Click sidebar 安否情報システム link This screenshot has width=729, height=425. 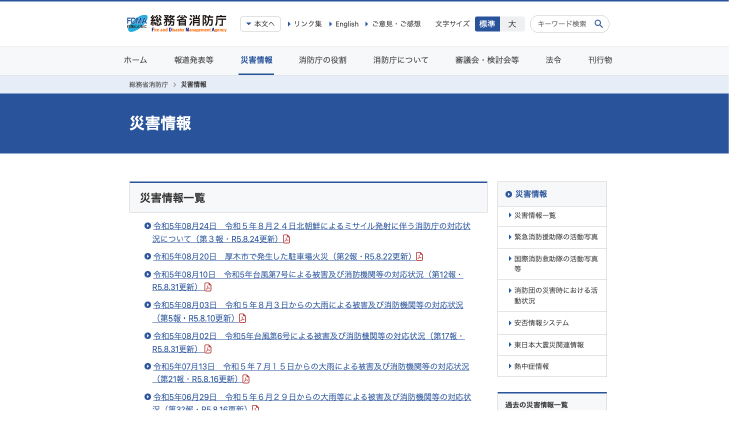point(542,323)
